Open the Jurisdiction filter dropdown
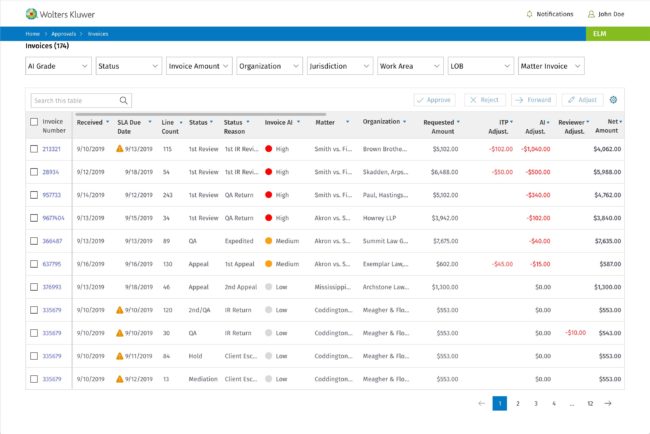Viewport: 650px width, 434px height. coord(340,66)
